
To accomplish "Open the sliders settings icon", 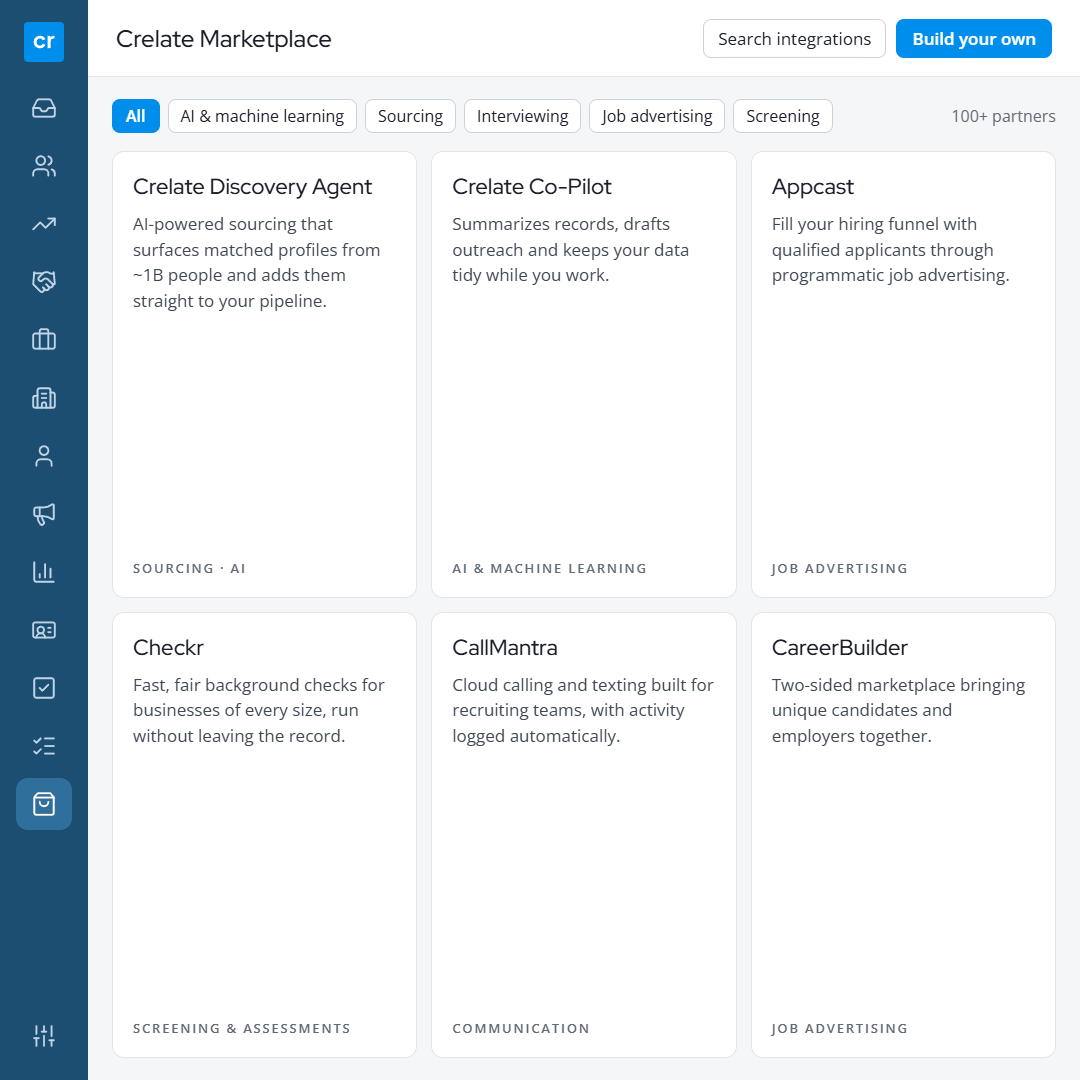I will (x=43, y=1035).
